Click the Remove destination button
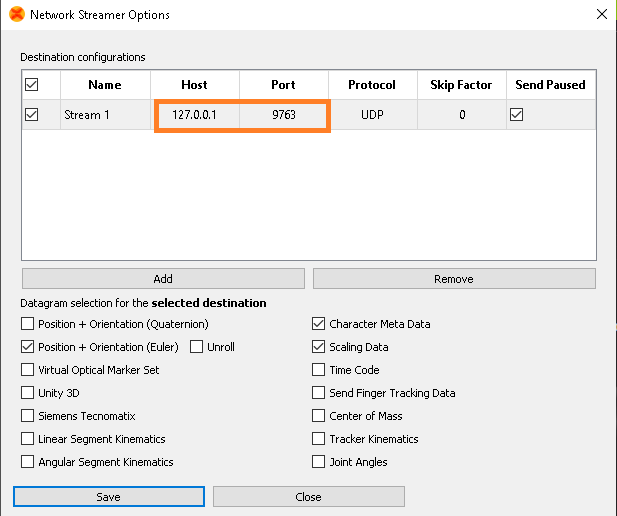This screenshot has height=516, width=617. pyautogui.click(x=454, y=279)
